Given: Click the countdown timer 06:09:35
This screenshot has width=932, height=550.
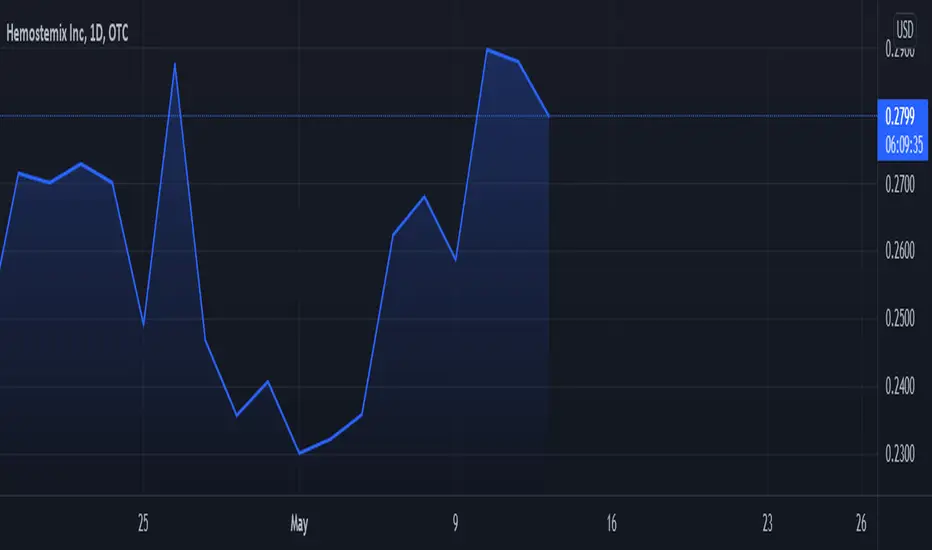Looking at the screenshot, I should coord(903,144).
